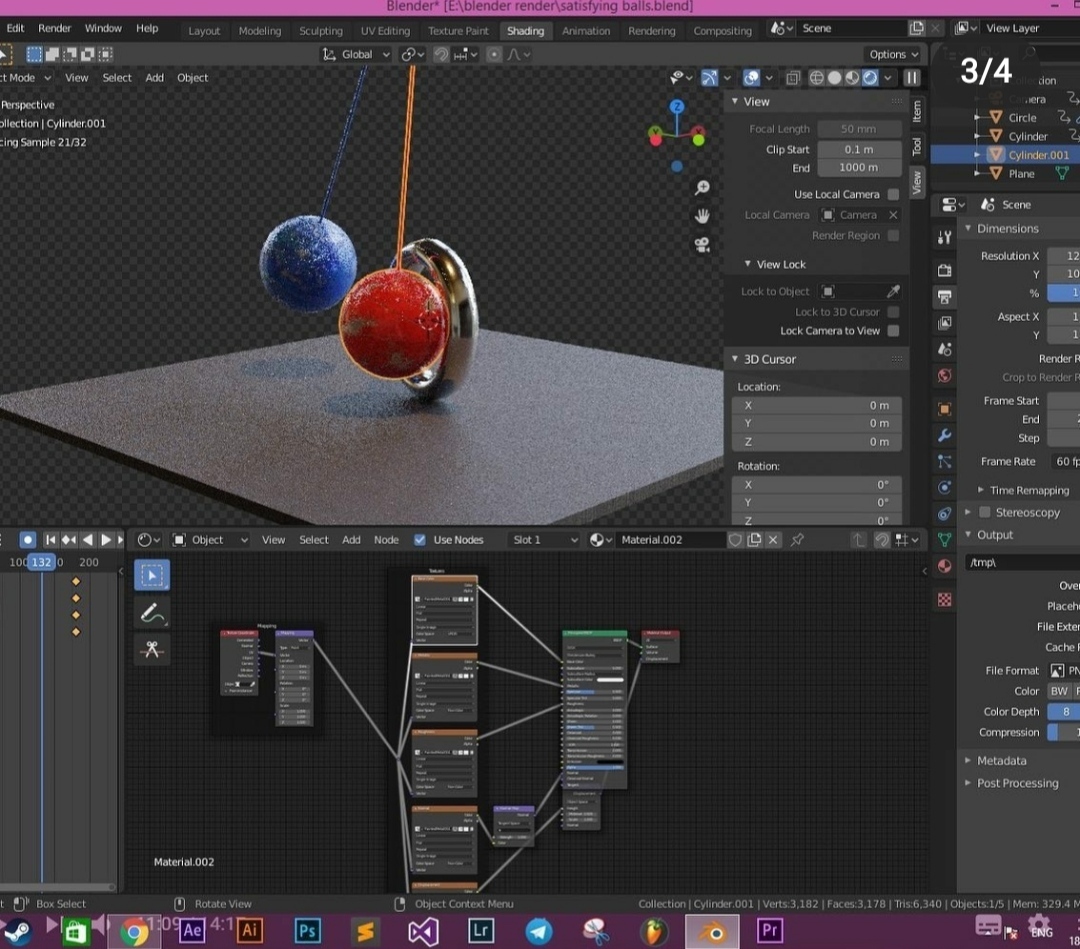The width and height of the screenshot is (1080, 949).
Task: Switch to the Animation workspace tab
Action: (586, 31)
